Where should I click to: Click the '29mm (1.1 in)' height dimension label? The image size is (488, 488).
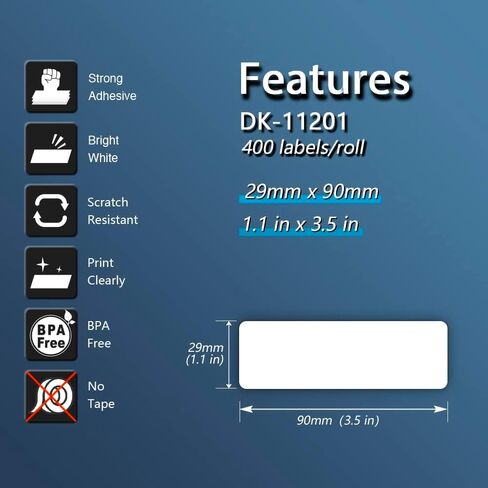(x=205, y=354)
